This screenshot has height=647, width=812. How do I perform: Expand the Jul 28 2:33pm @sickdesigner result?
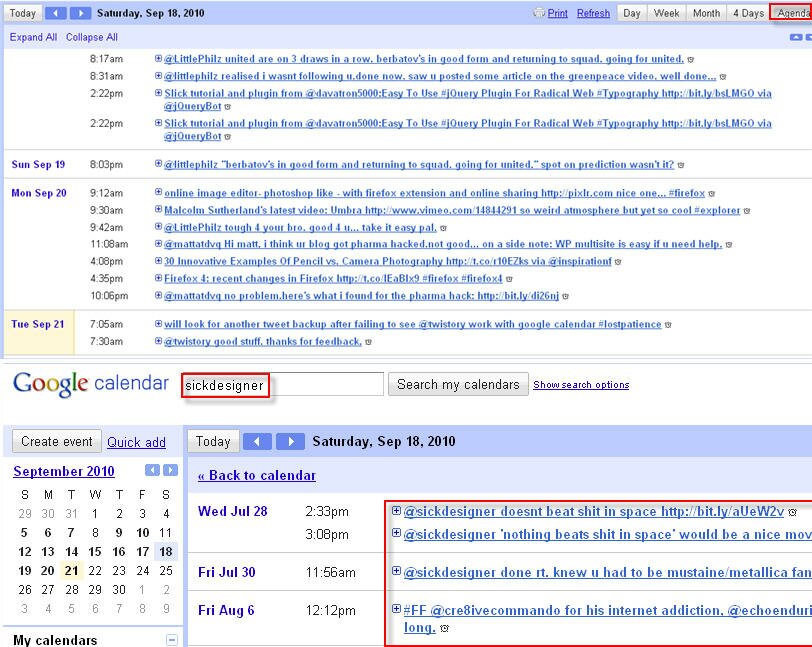click(x=396, y=511)
